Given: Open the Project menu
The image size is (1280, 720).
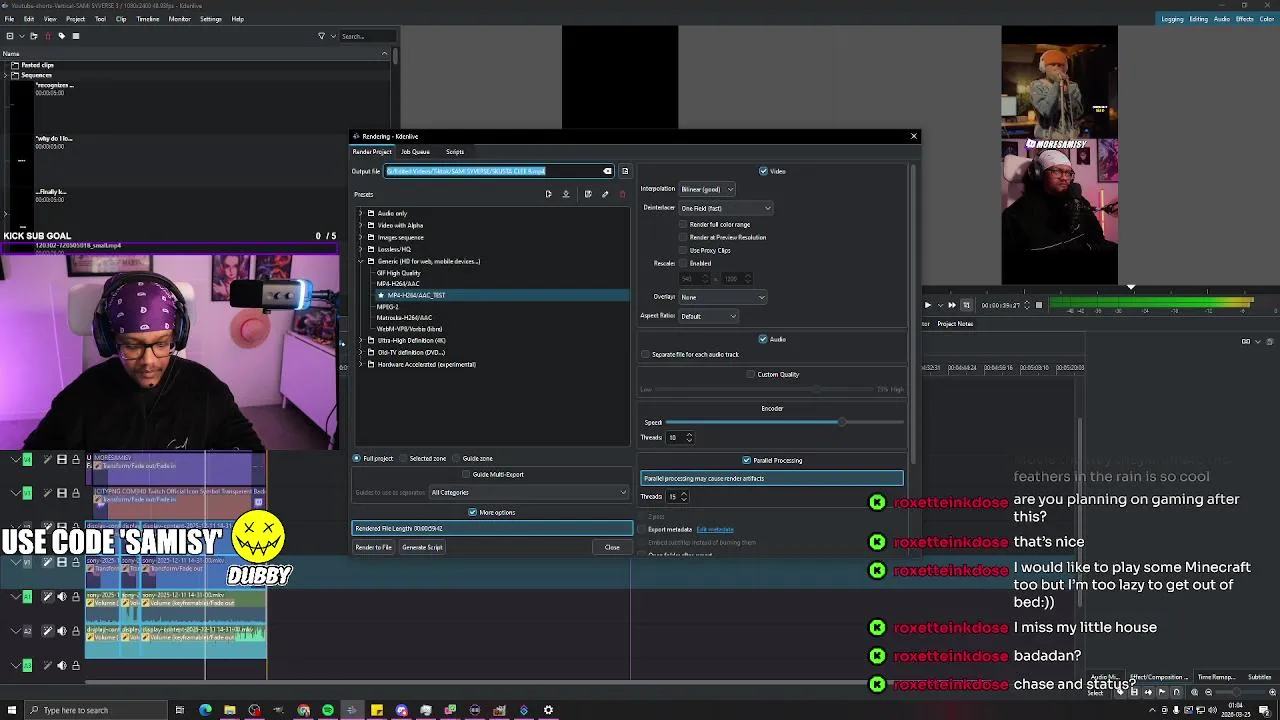Looking at the screenshot, I should 75,19.
